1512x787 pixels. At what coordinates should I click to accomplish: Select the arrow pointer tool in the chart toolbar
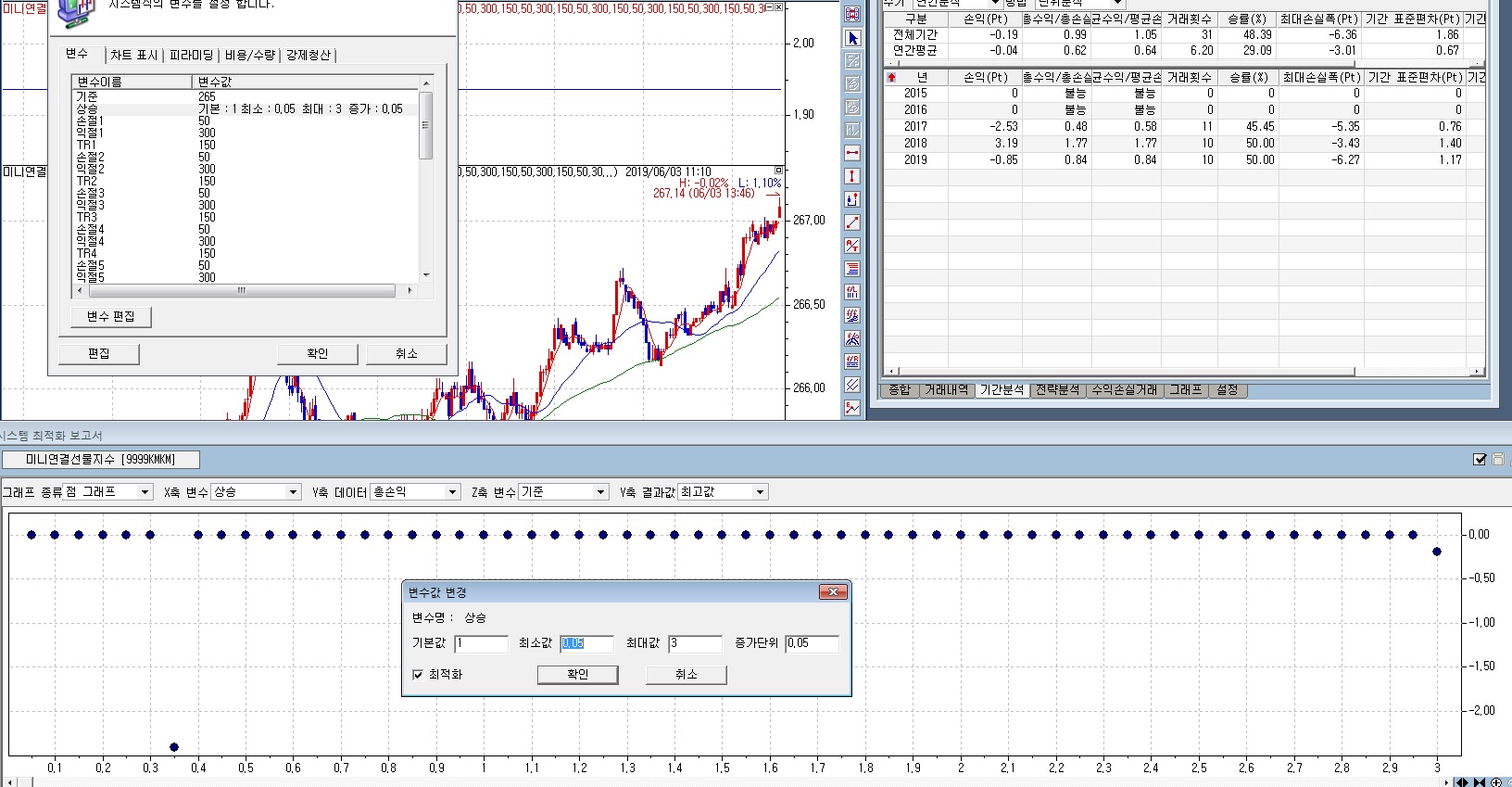(852, 38)
